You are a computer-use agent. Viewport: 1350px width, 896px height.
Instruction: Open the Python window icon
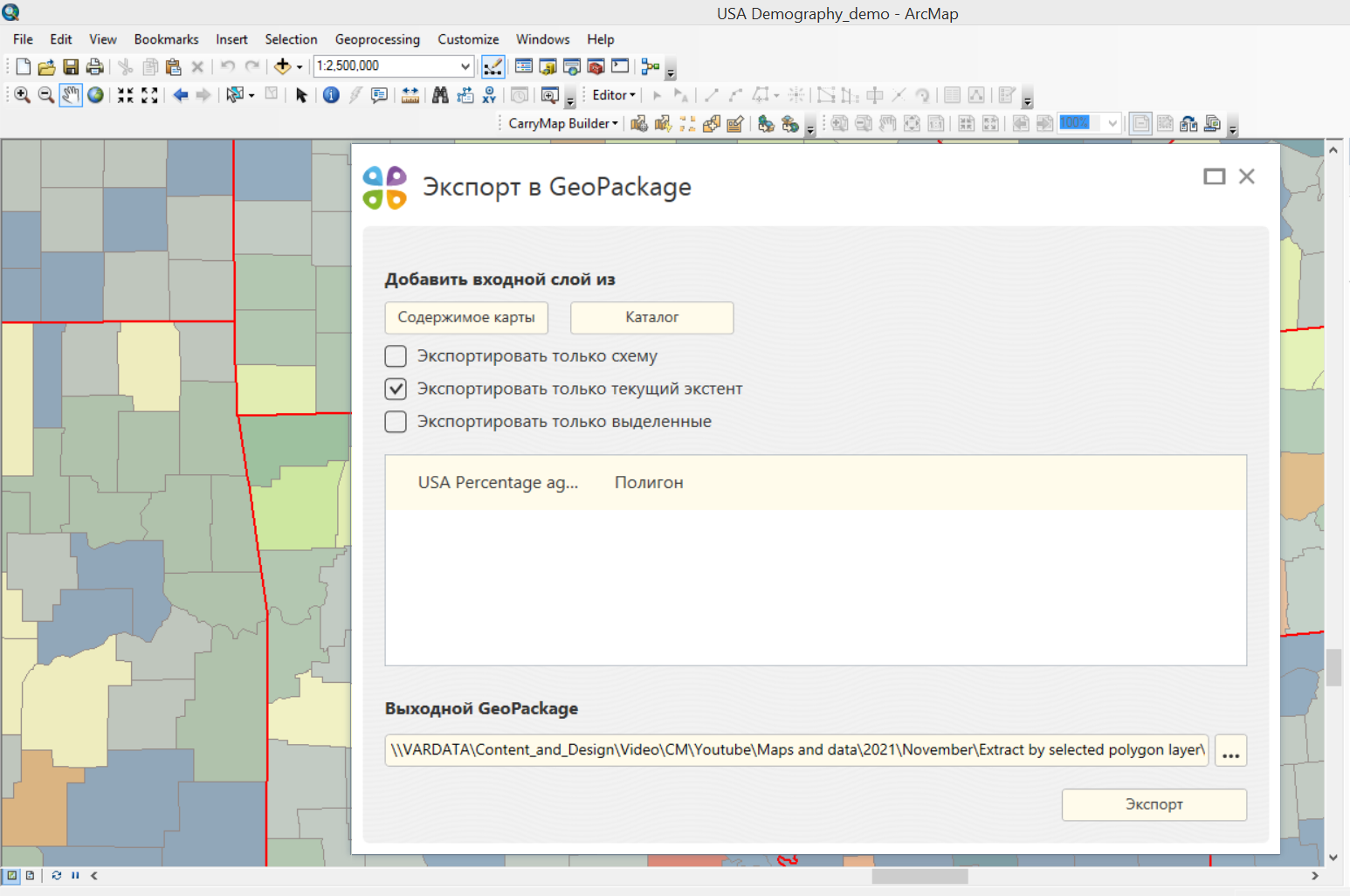click(620, 66)
